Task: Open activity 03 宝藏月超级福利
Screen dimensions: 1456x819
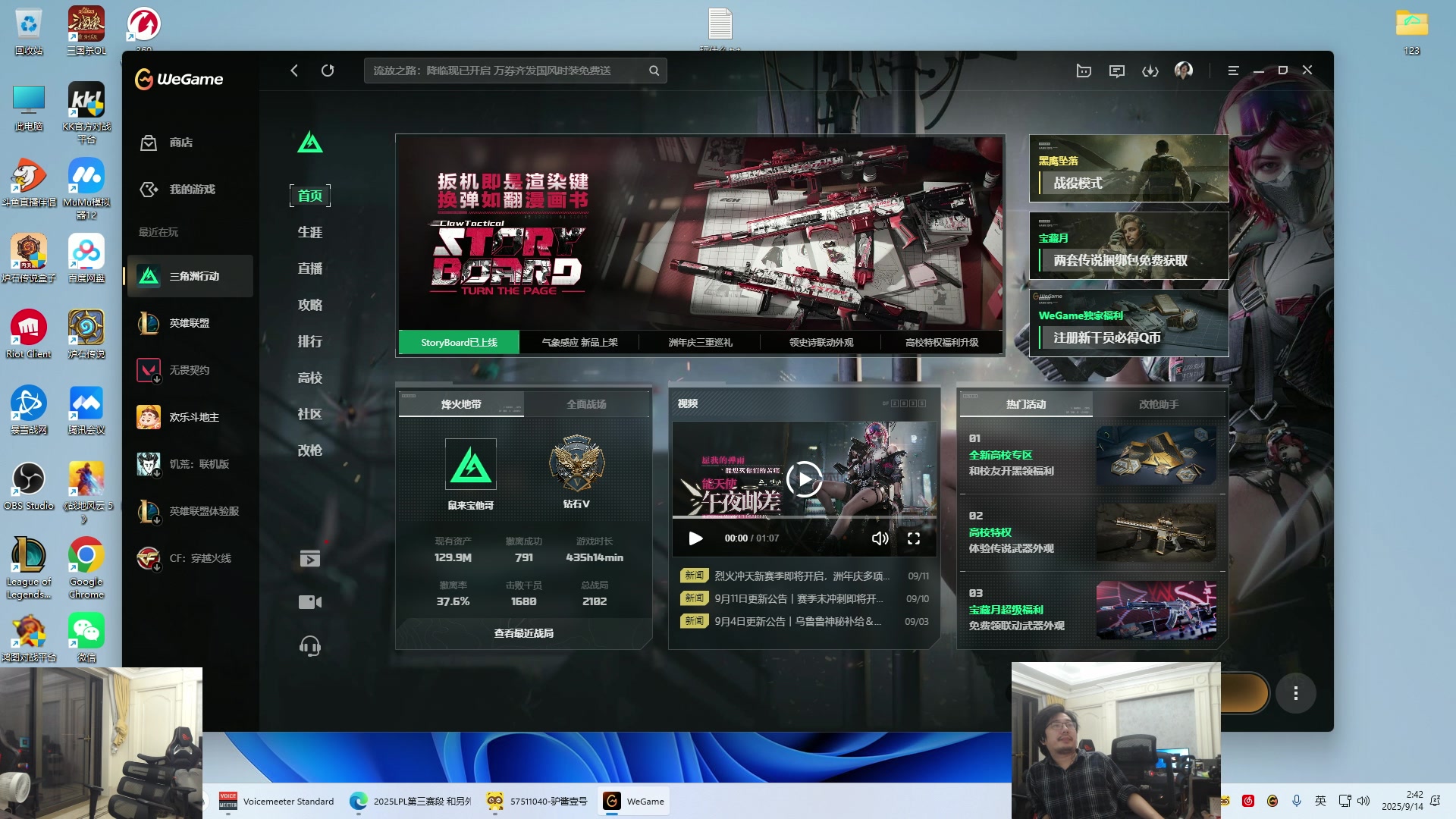Action: (x=1092, y=610)
